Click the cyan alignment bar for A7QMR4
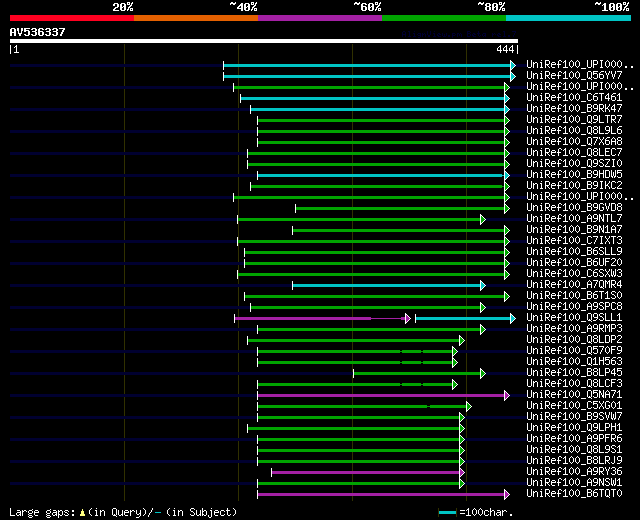This screenshot has height=520, width=640. click(389, 285)
